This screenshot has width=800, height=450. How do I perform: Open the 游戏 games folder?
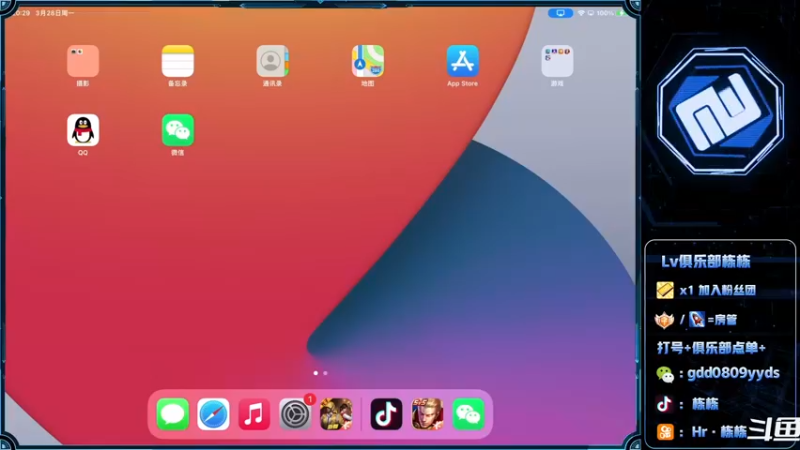point(557,61)
